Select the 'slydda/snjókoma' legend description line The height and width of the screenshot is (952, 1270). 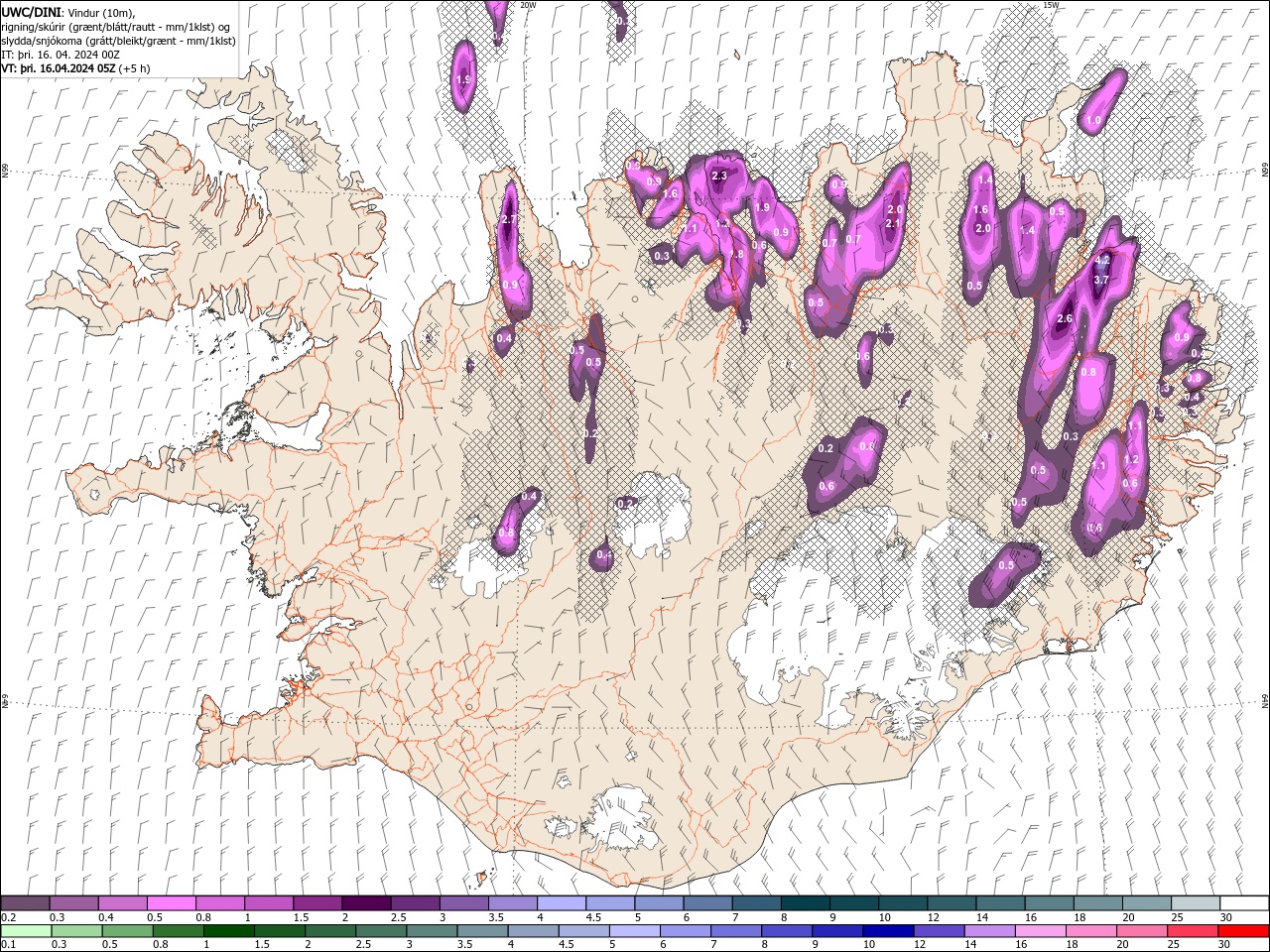(x=119, y=41)
